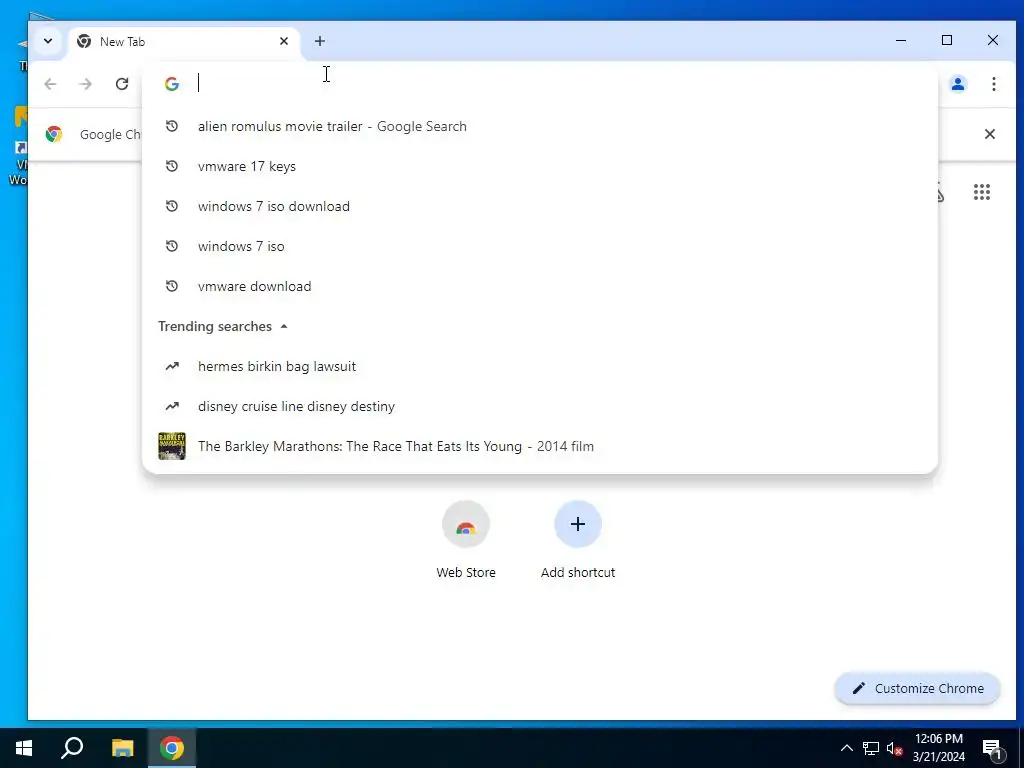1024x768 pixels.
Task: Open the Windows Start menu
Action: [x=24, y=748]
